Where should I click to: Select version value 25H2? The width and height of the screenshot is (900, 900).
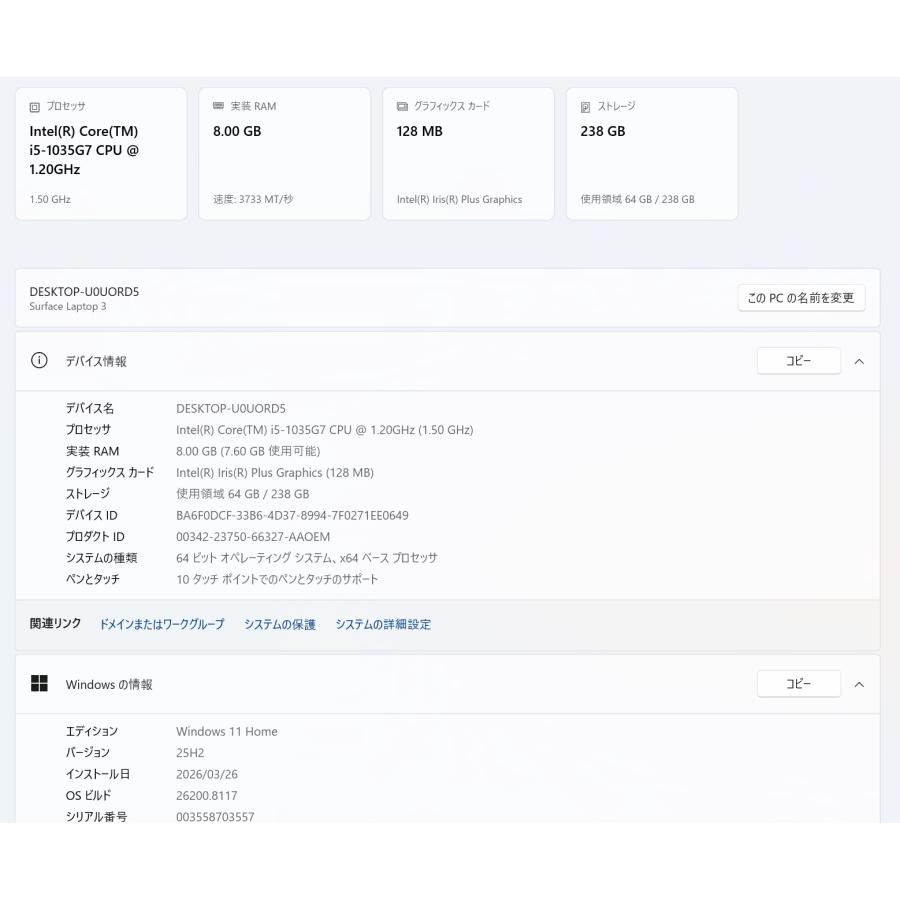pos(190,752)
